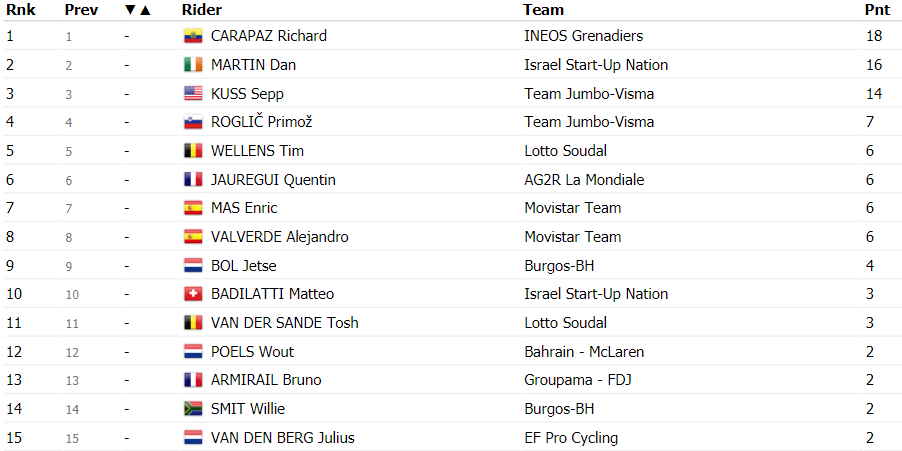Click Ecuador flag icon beside CARAPAZ Richard
This screenshot has height=451, width=902.
pos(193,36)
